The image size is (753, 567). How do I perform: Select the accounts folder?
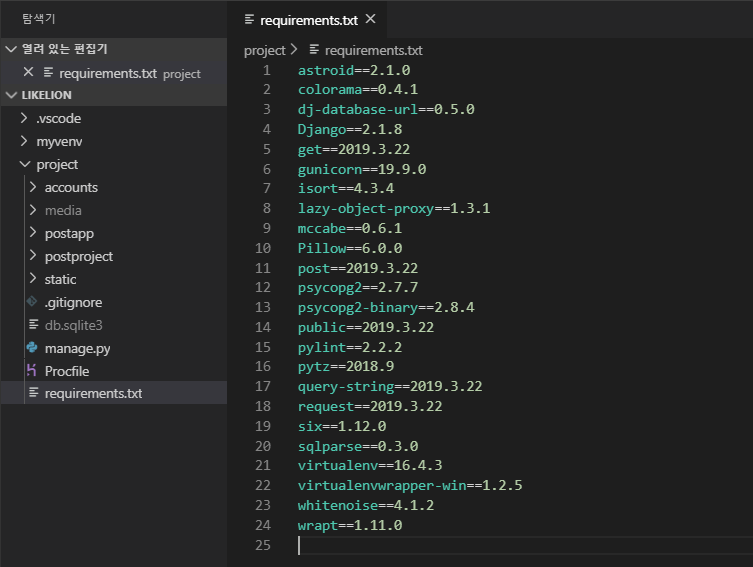click(71, 188)
